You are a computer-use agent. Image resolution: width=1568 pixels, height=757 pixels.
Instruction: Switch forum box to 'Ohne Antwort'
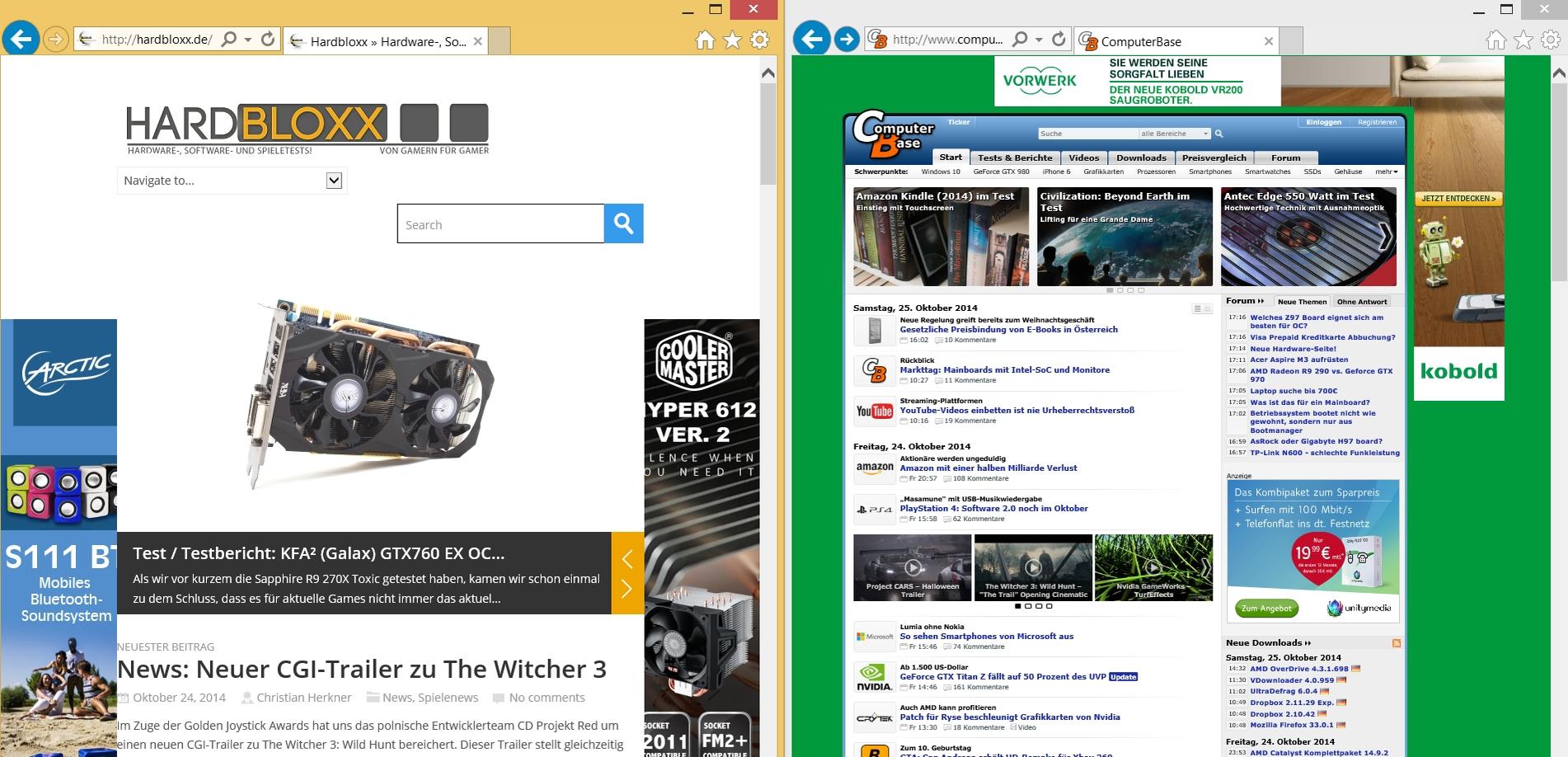point(1362,302)
